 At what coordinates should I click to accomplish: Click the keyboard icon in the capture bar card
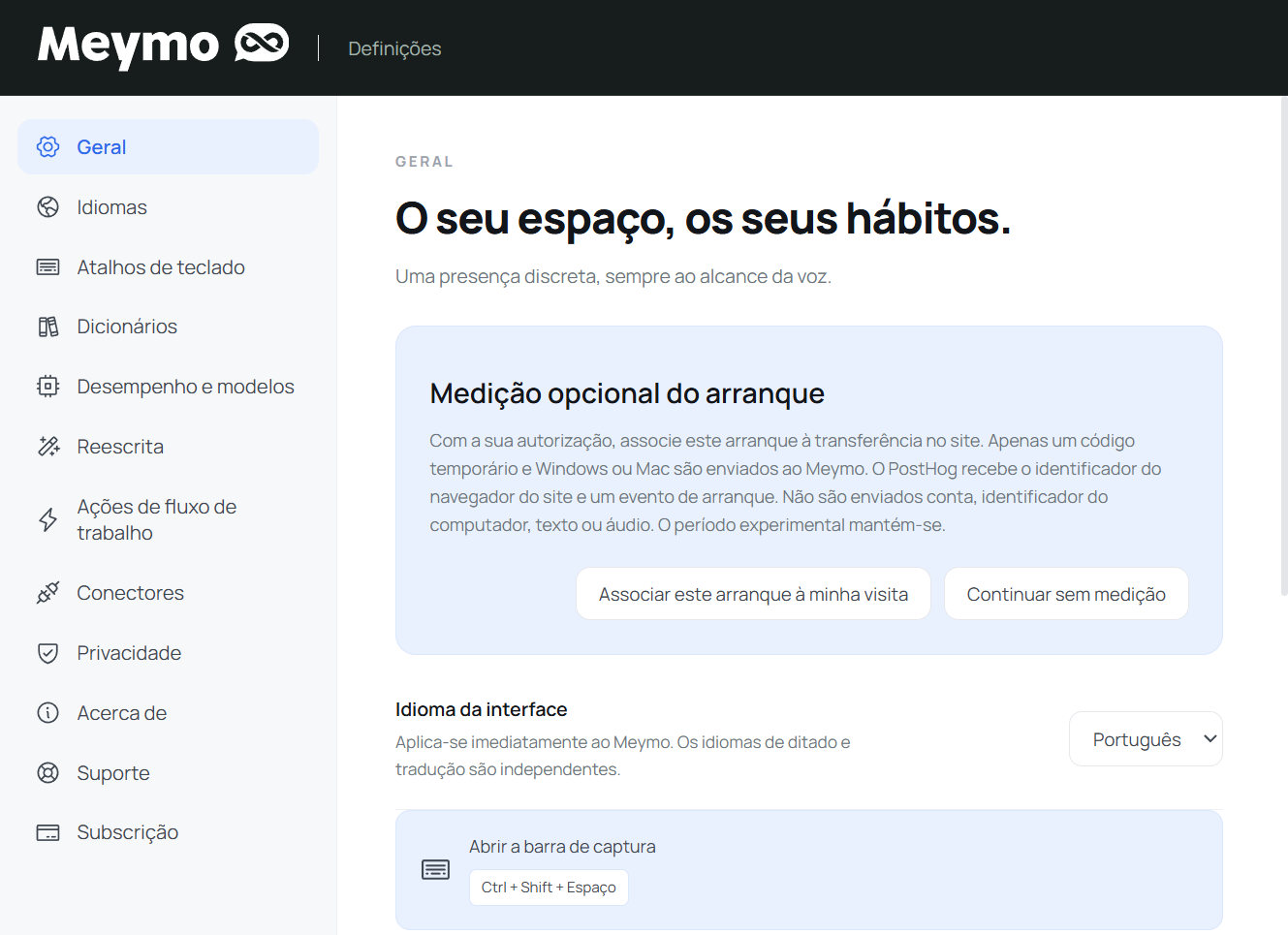436,870
